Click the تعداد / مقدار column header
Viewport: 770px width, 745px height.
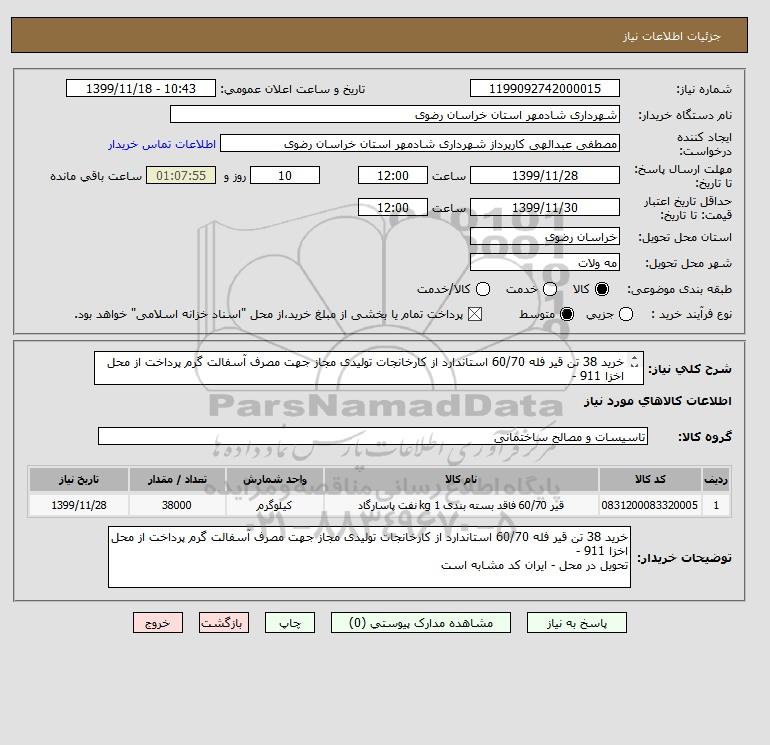pyautogui.click(x=177, y=479)
